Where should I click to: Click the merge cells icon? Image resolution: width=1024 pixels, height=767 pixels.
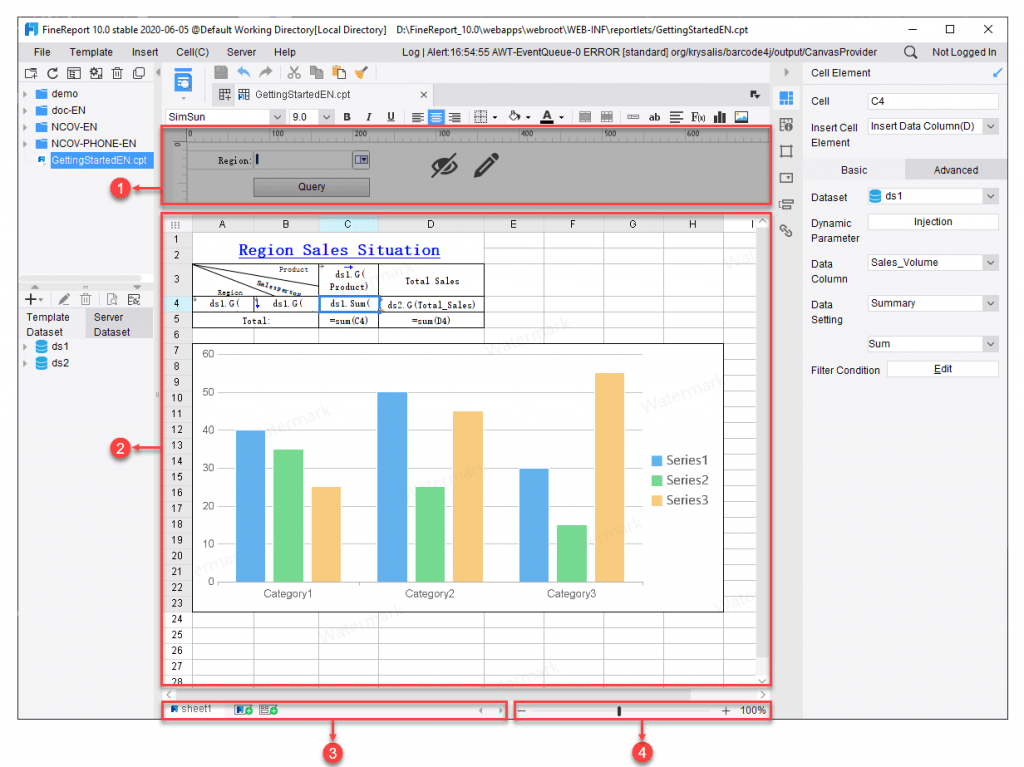tap(585, 117)
